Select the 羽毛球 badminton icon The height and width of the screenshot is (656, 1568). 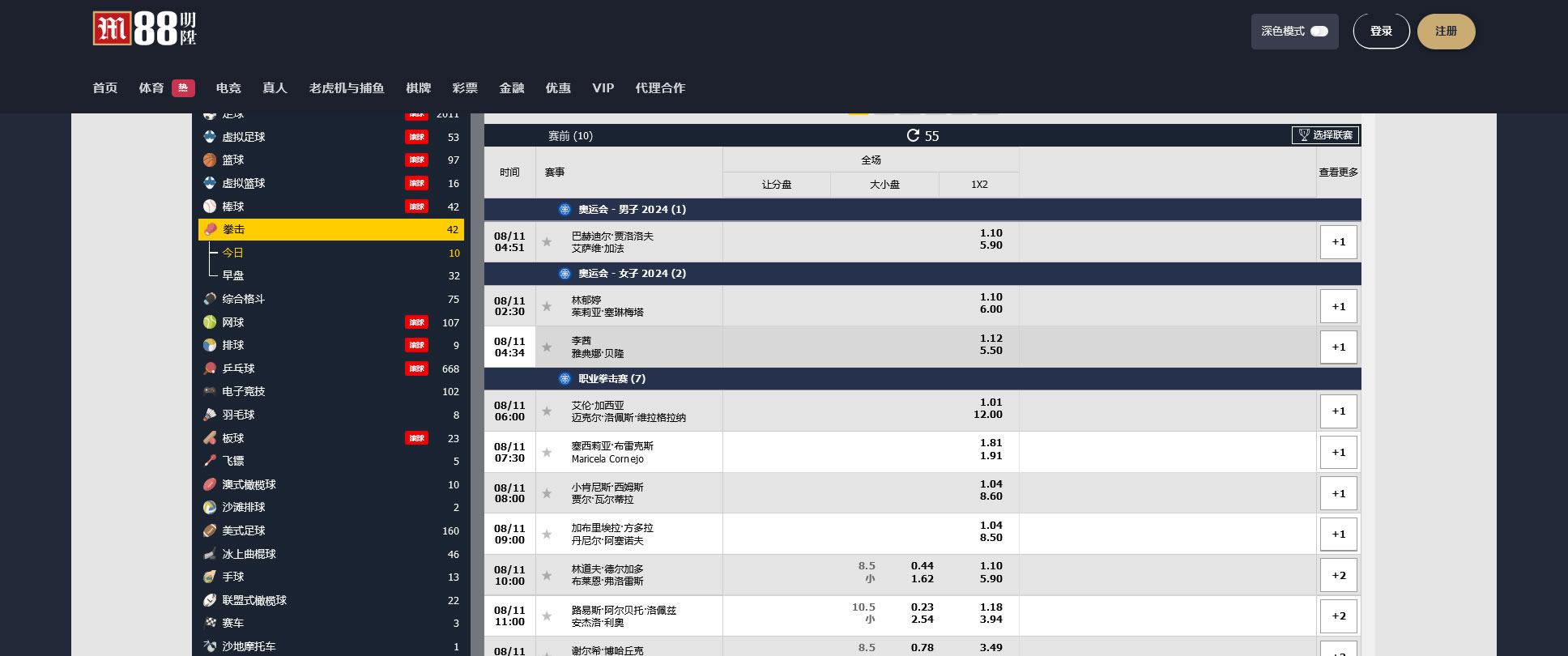[210, 415]
